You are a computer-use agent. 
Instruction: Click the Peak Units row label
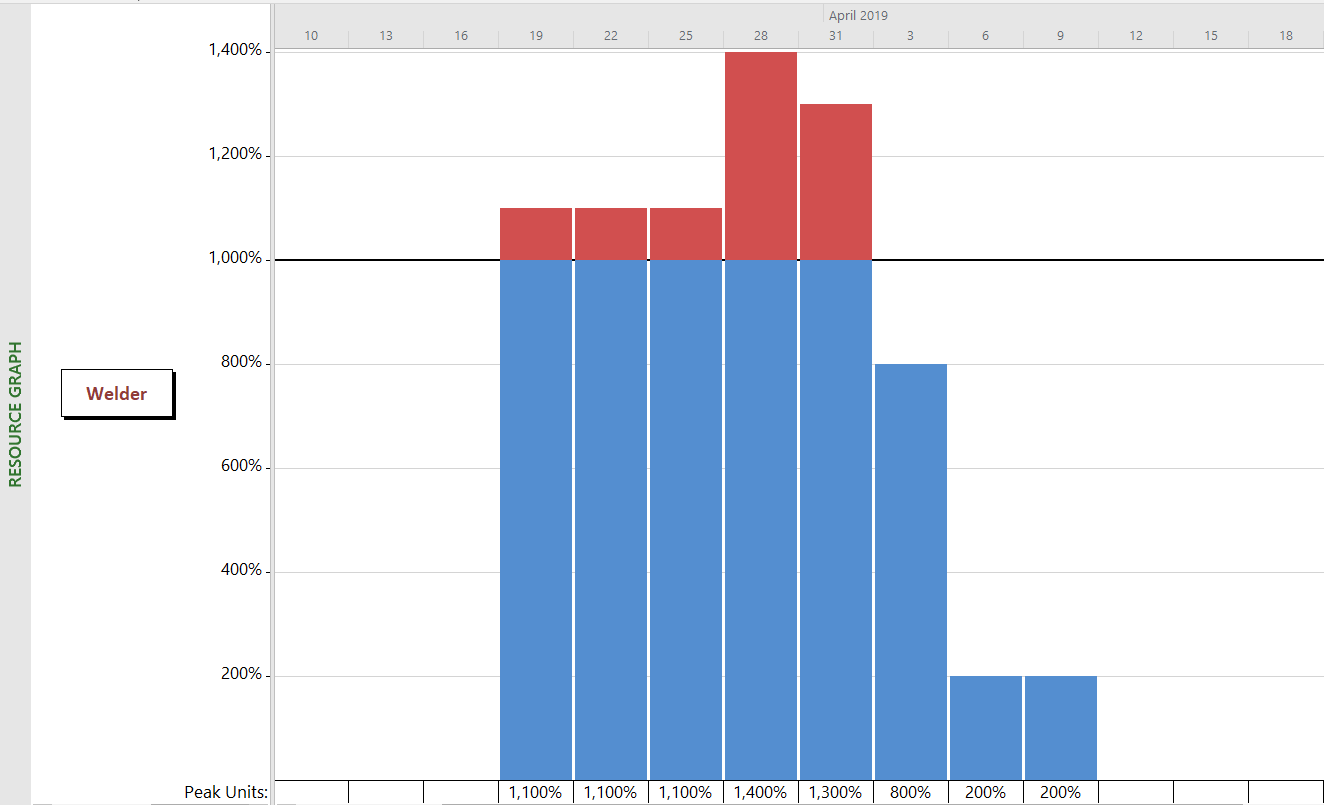point(226,792)
